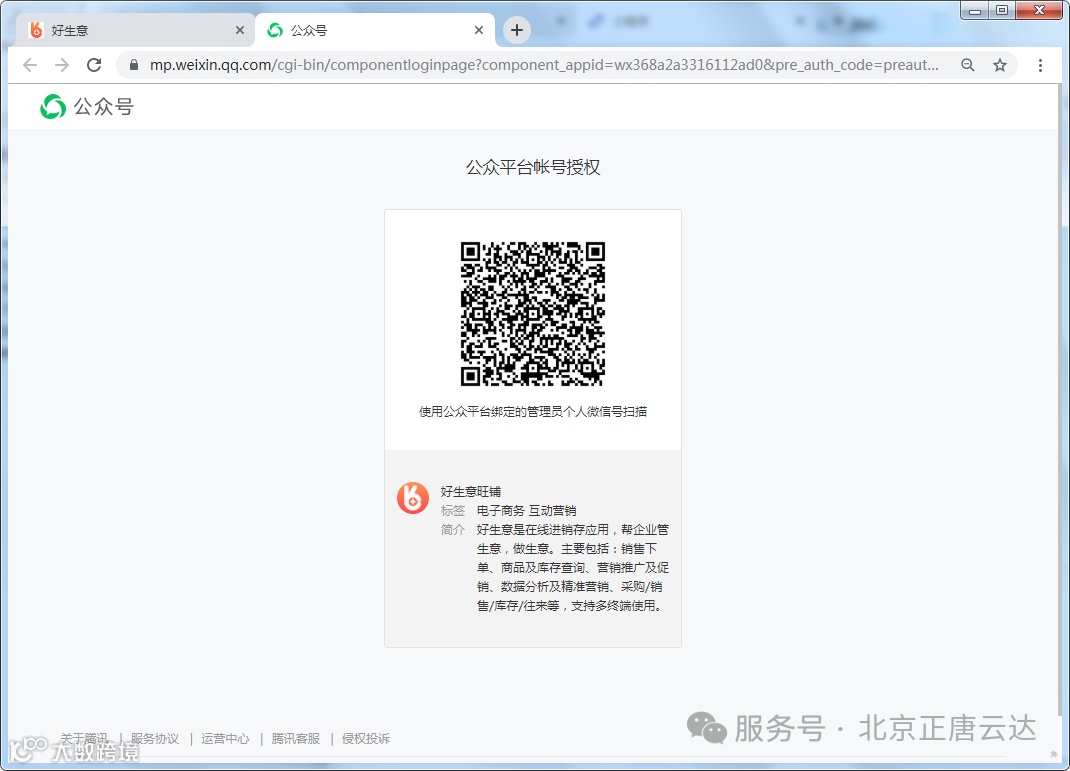Click the padlock site info icon

point(134,65)
